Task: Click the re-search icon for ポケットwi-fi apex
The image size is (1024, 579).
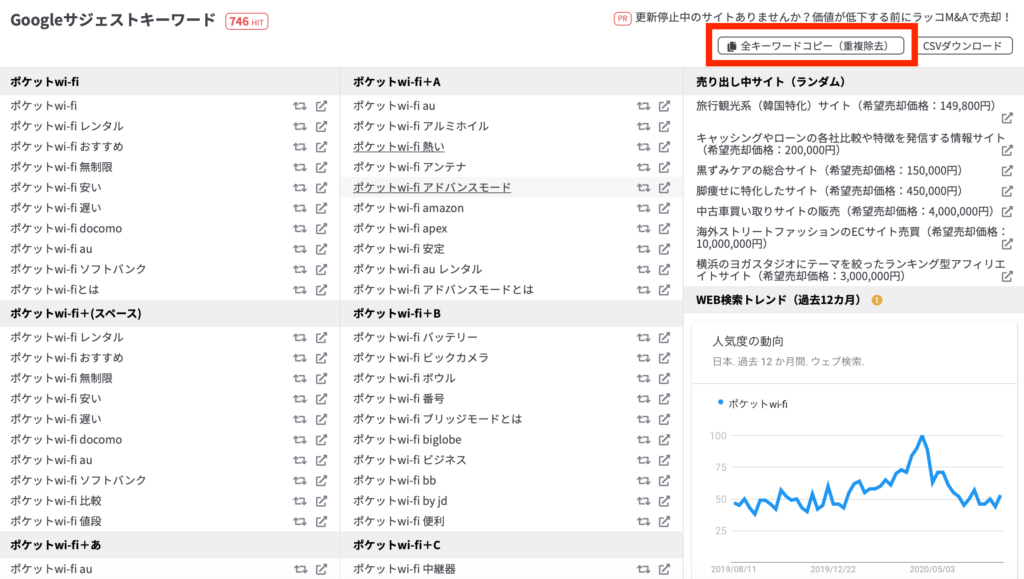Action: coord(643,228)
